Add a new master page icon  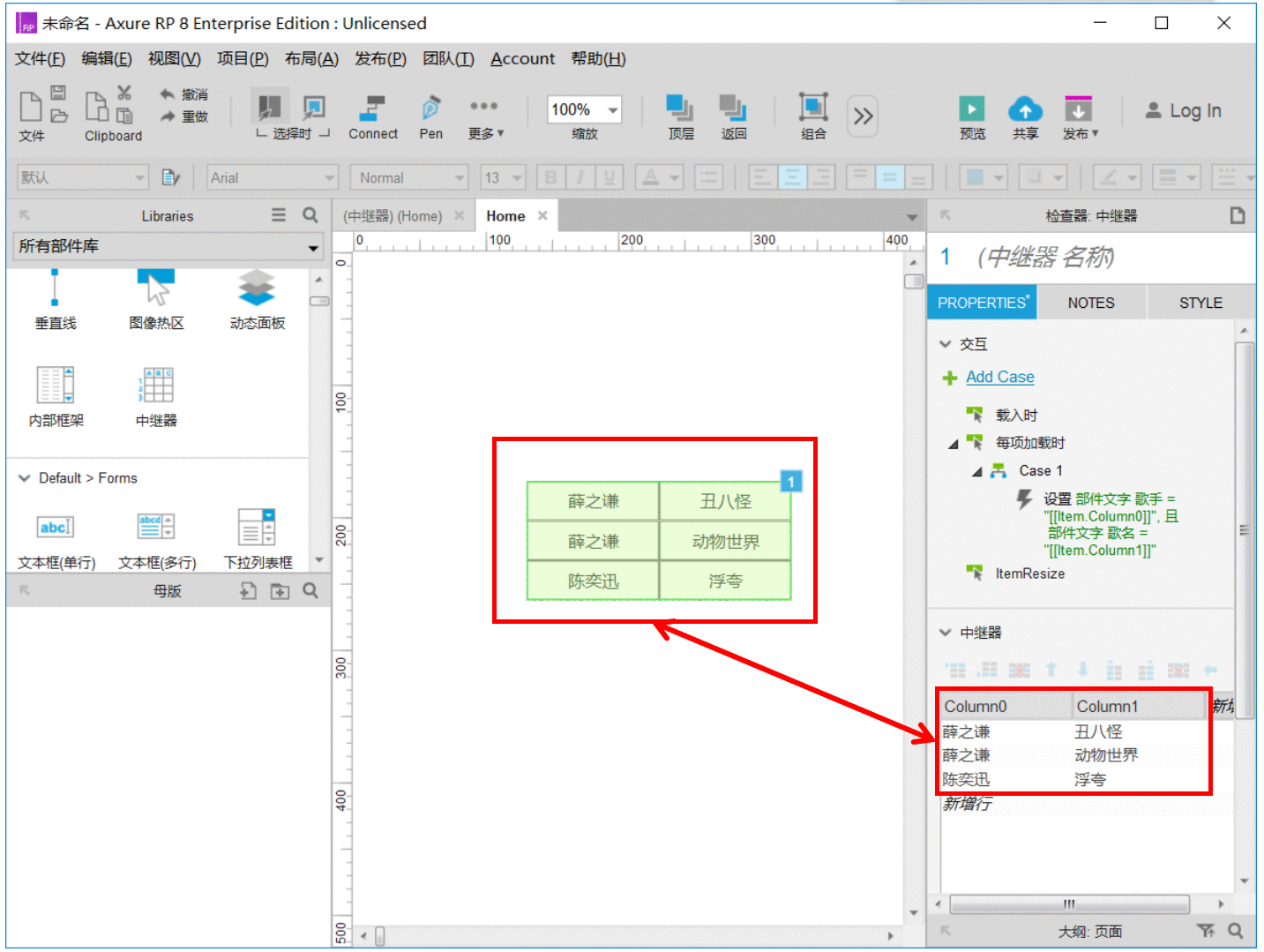[249, 591]
